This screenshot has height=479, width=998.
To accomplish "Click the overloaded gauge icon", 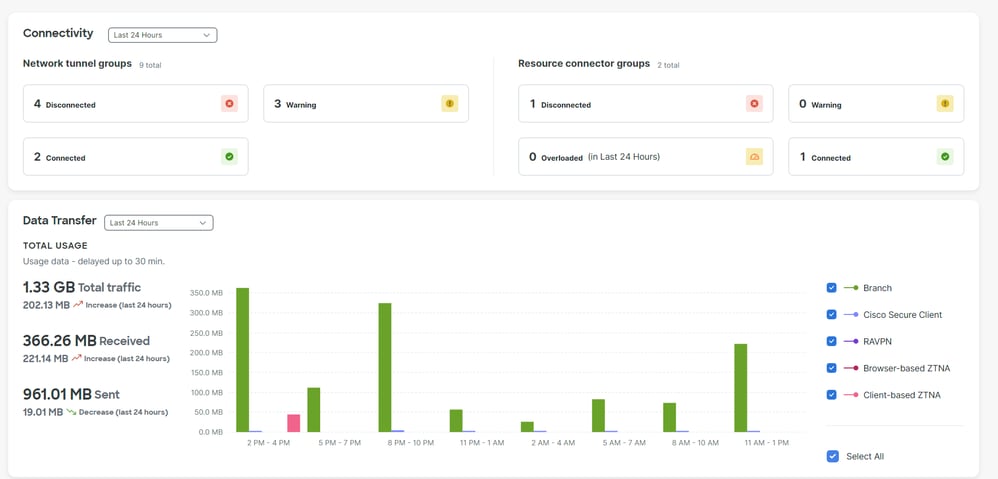I will tap(754, 156).
